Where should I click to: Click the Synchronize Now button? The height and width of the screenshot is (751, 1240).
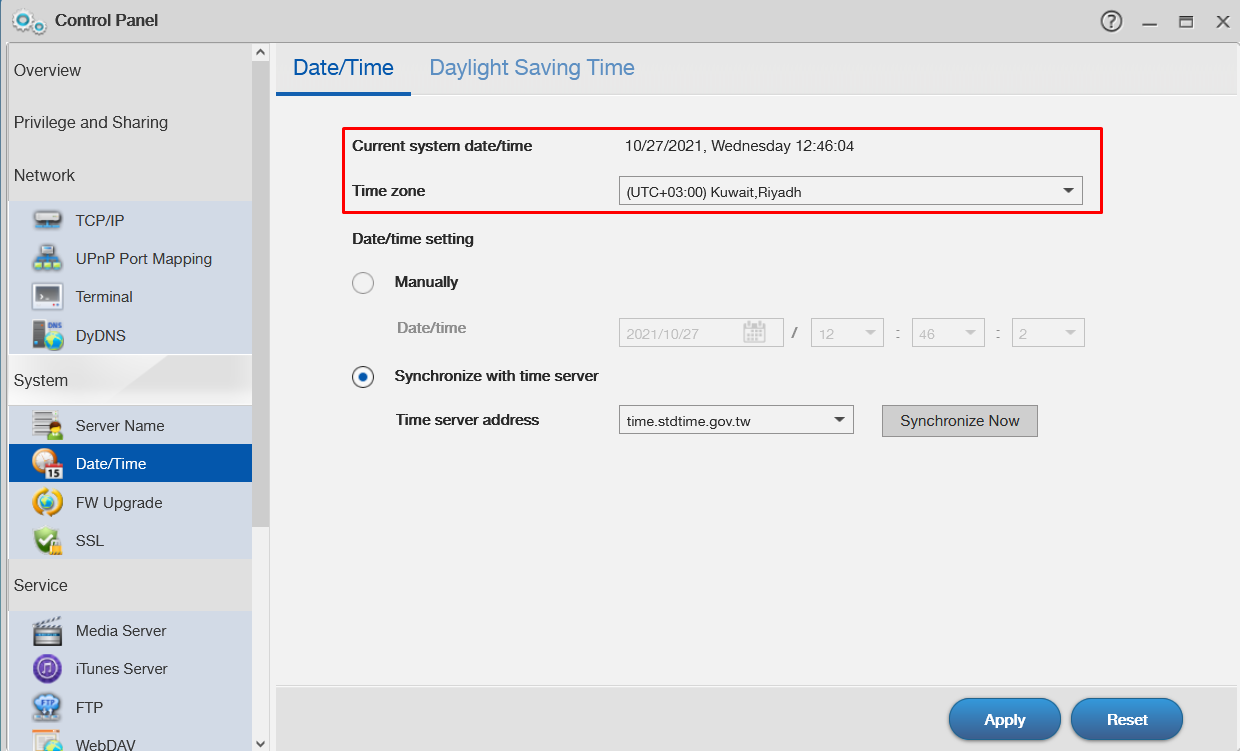pyautogui.click(x=960, y=421)
